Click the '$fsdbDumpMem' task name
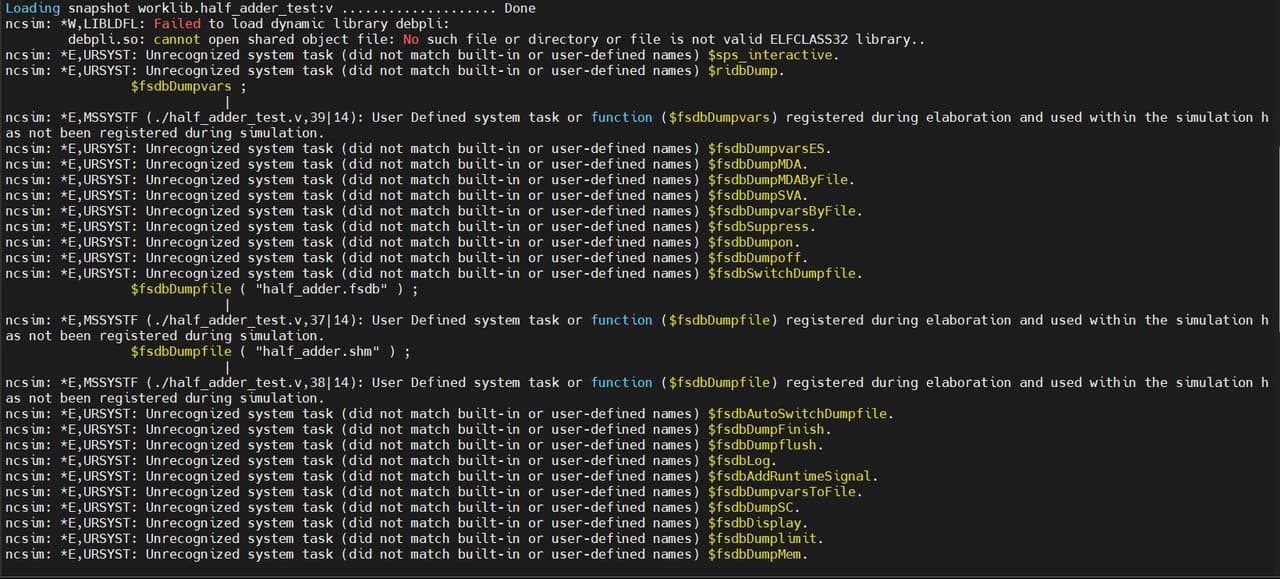The width and height of the screenshot is (1280, 579). click(x=753, y=555)
